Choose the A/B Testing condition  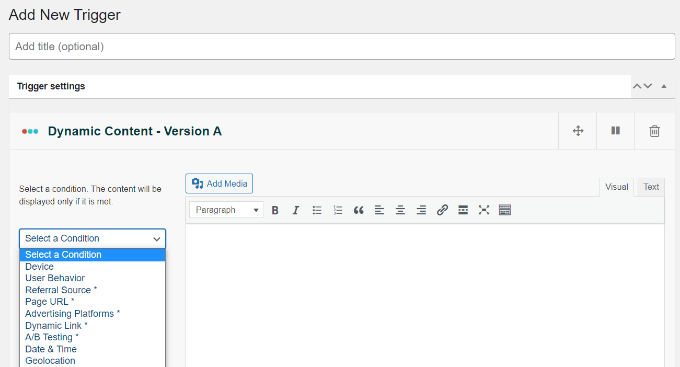(92, 337)
